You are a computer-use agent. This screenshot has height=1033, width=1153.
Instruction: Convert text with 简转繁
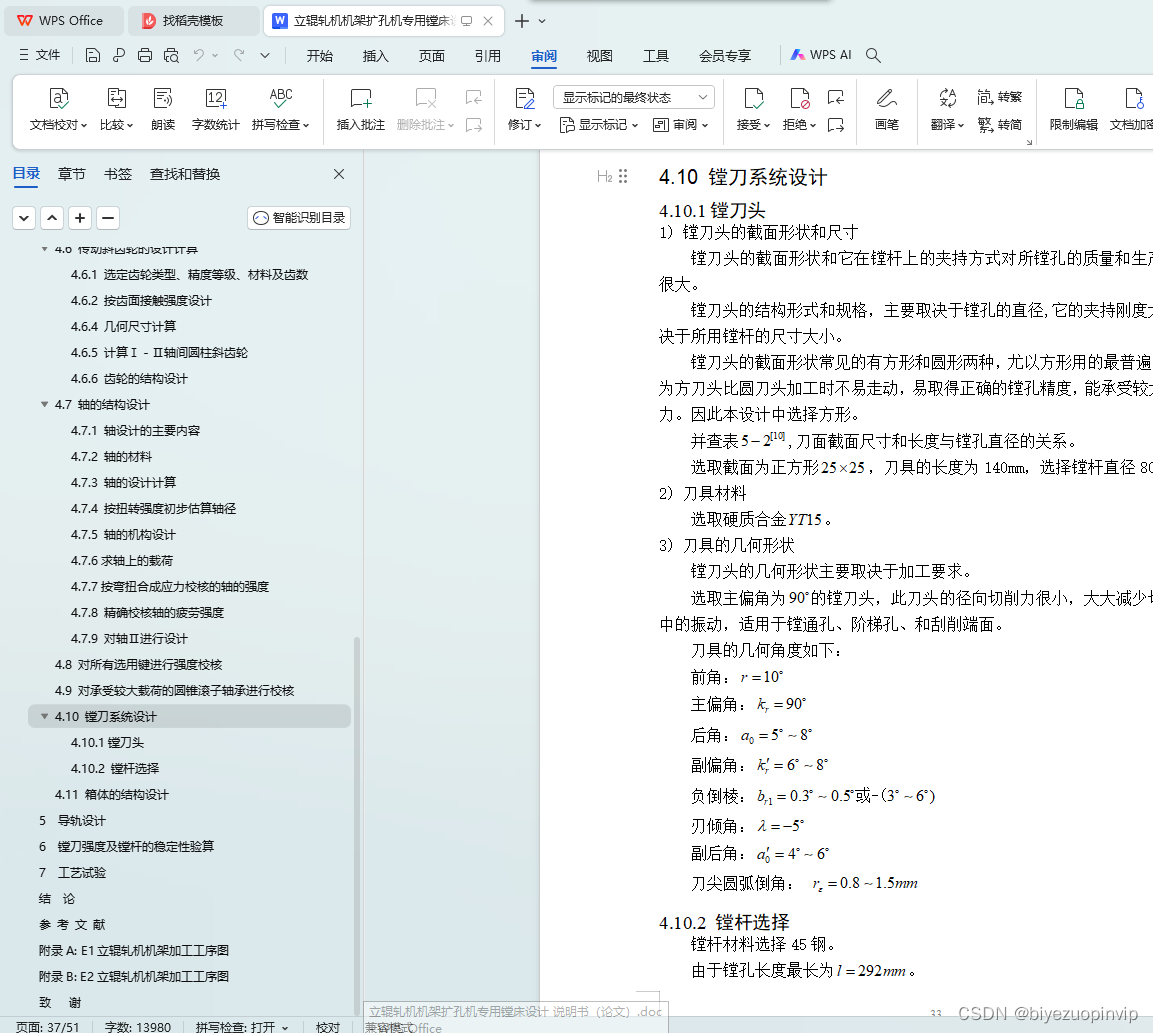[x=999, y=97]
